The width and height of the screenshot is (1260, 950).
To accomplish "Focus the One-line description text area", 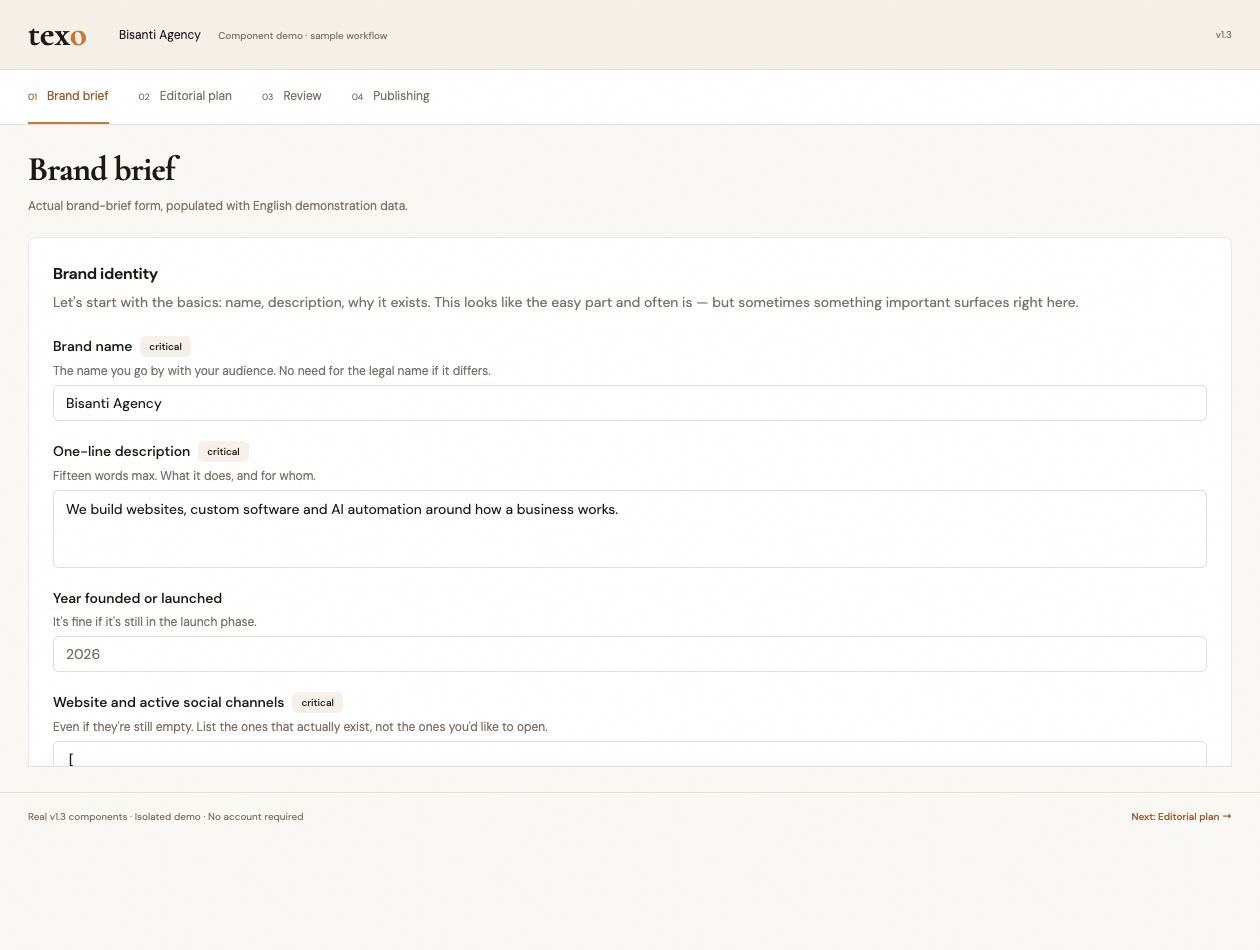I will tap(630, 529).
